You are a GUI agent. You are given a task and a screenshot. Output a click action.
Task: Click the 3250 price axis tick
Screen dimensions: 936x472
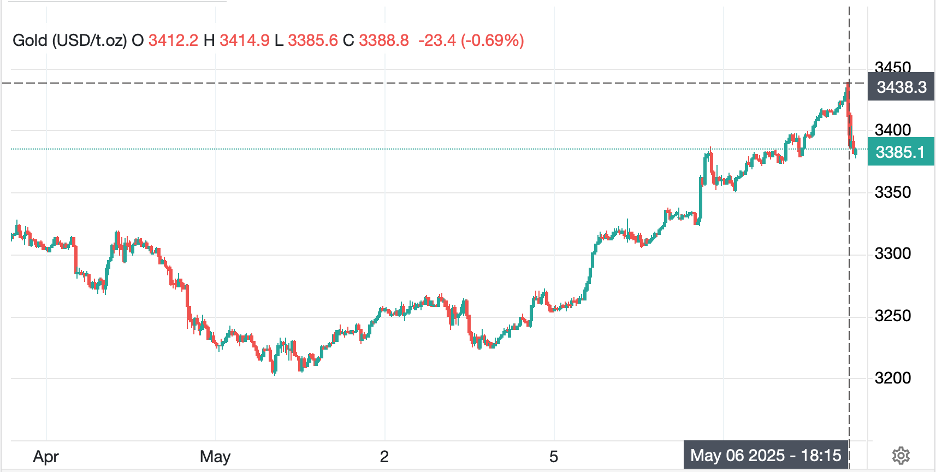pos(893,316)
